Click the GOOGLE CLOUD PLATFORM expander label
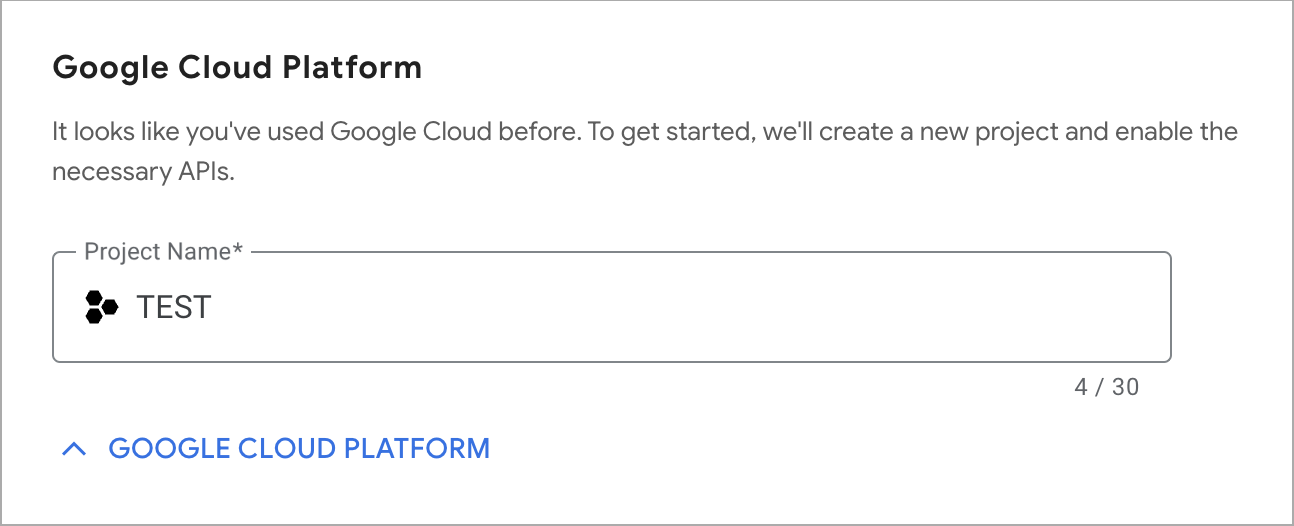The width and height of the screenshot is (1294, 526). (299, 448)
